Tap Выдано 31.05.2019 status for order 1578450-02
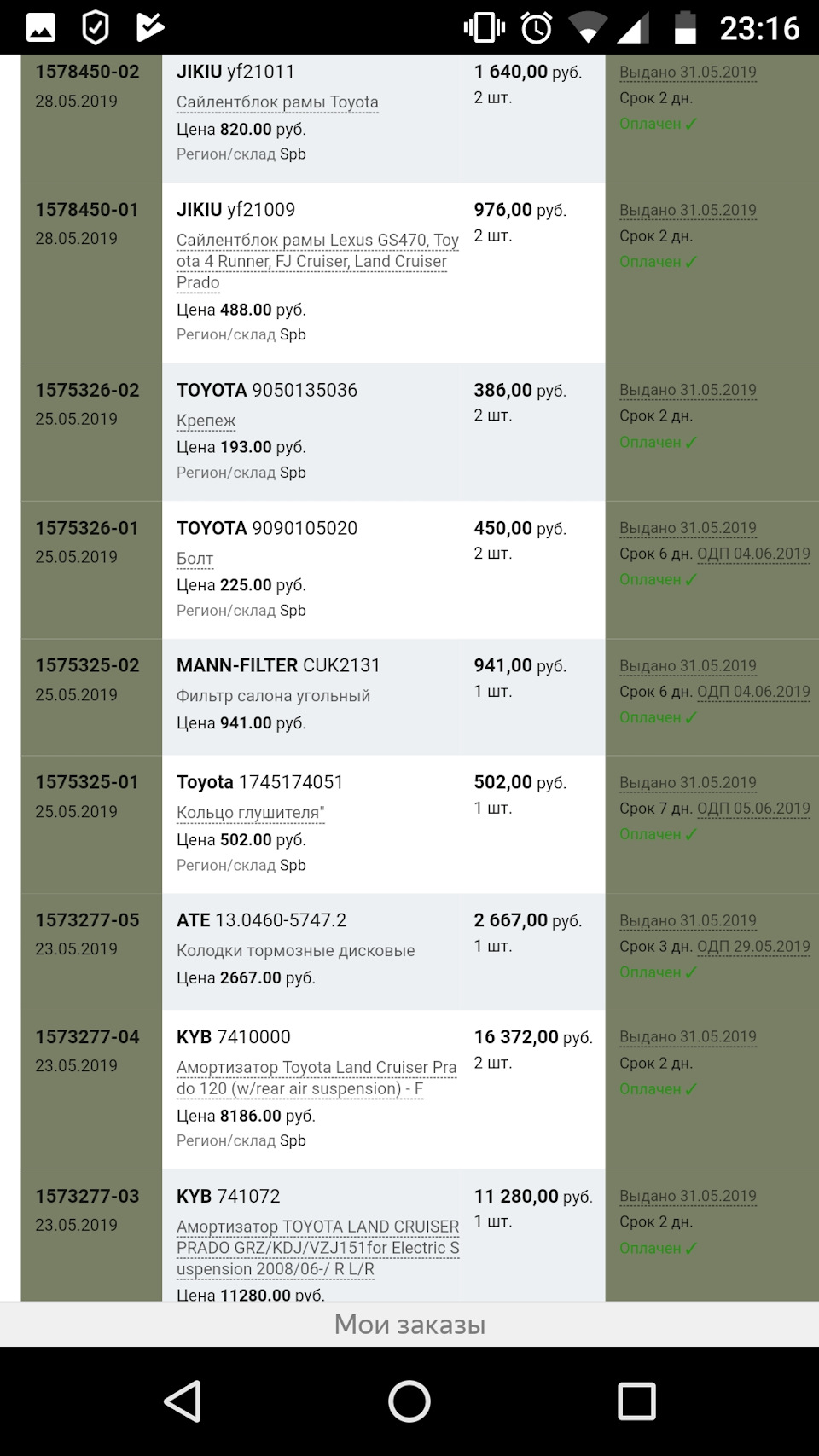 click(x=688, y=73)
